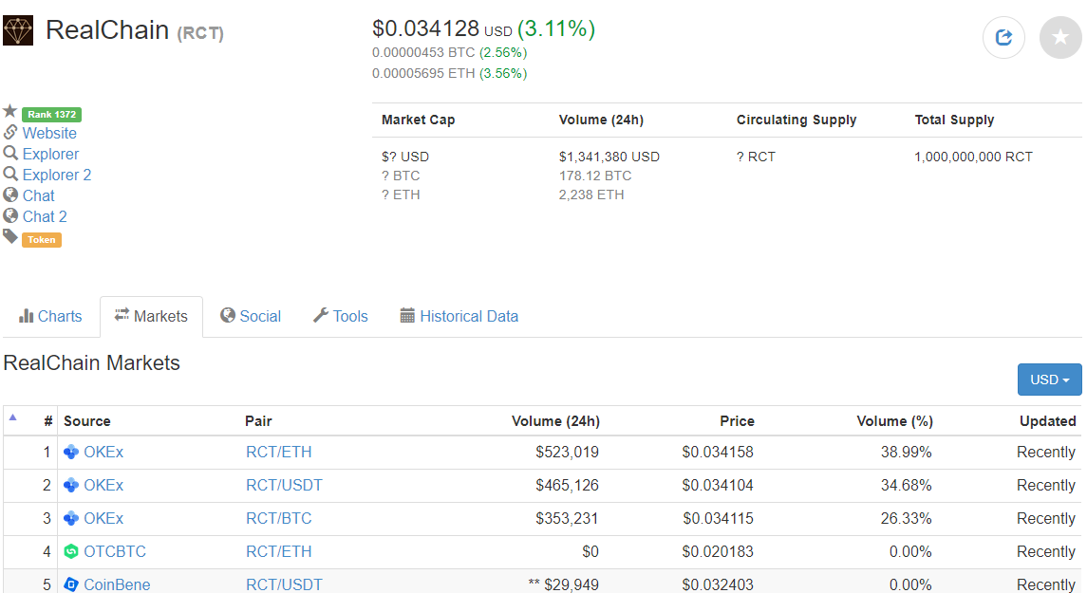Click the small star icon beside Rank 1372
Screen dimensions: 1087x593
10,111
